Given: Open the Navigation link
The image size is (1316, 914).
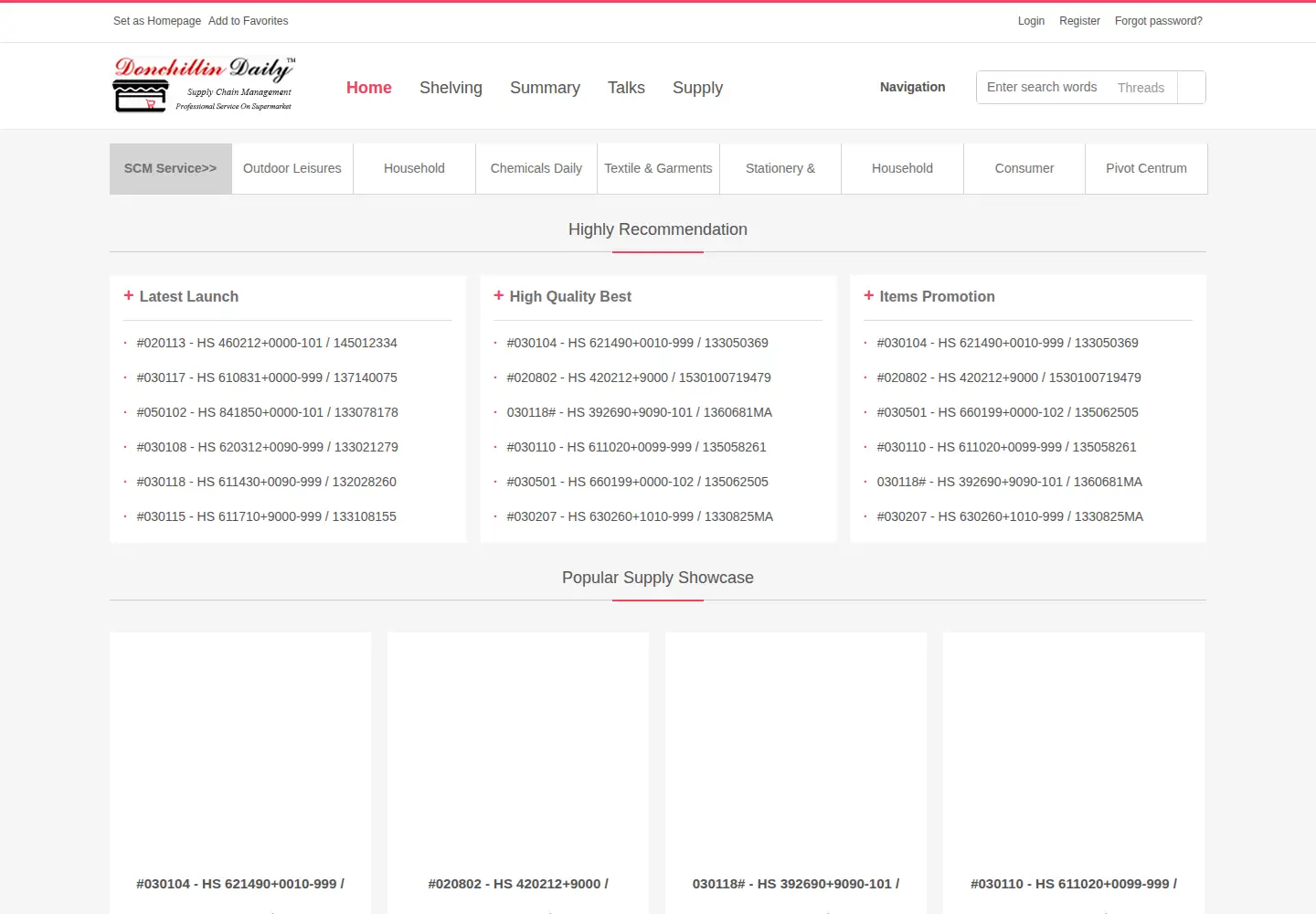Looking at the screenshot, I should pyautogui.click(x=913, y=87).
